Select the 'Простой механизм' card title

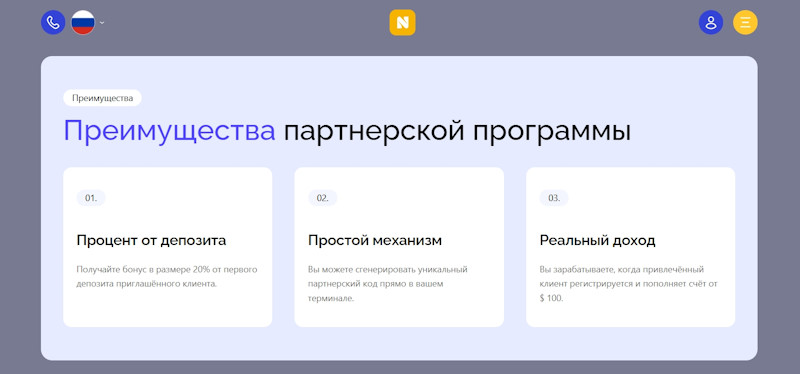click(x=375, y=241)
